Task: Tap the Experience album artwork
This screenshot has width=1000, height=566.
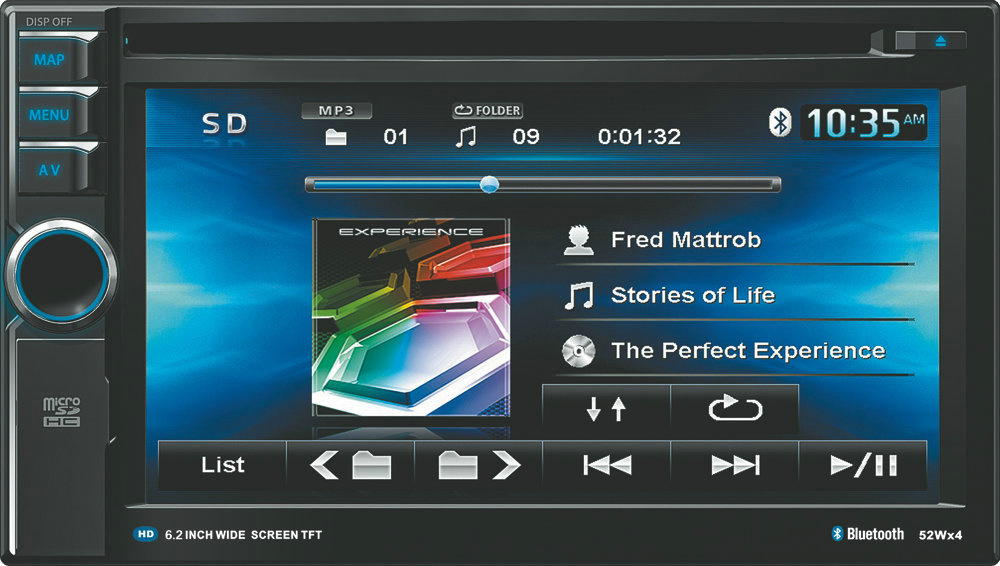Action: coord(411,317)
